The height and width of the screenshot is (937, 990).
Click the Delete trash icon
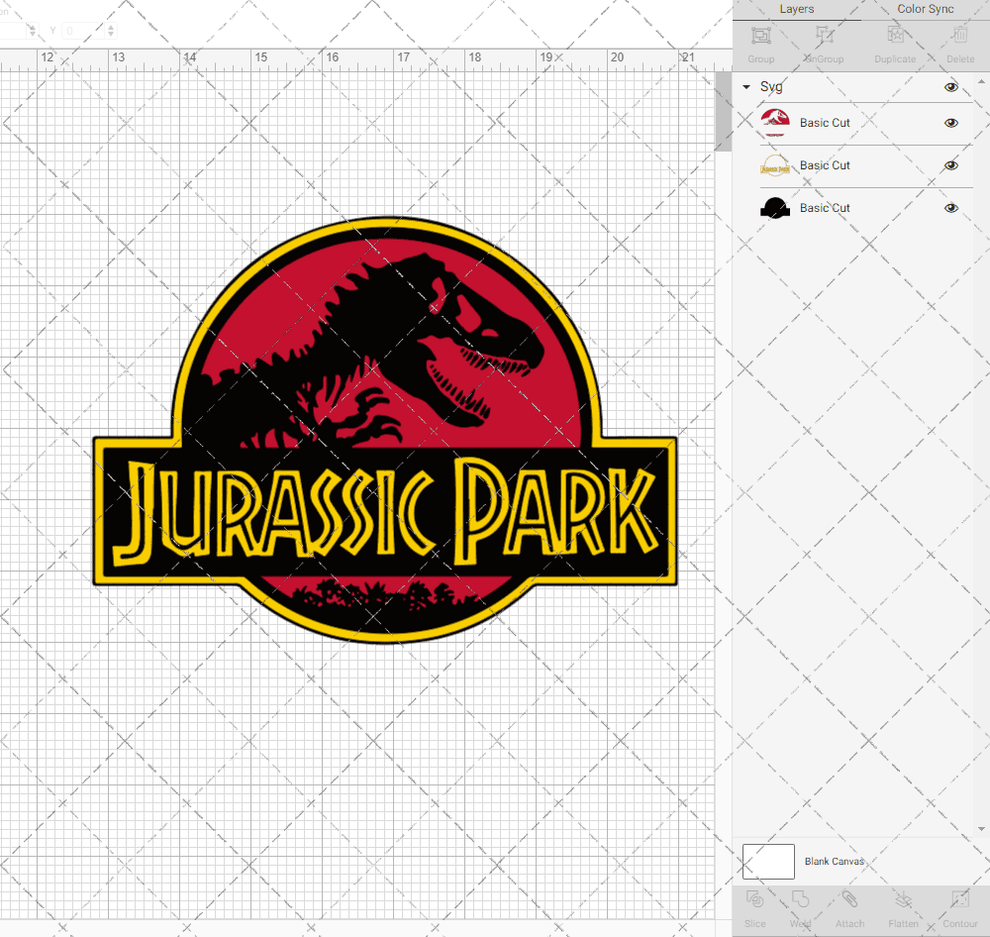point(958,35)
